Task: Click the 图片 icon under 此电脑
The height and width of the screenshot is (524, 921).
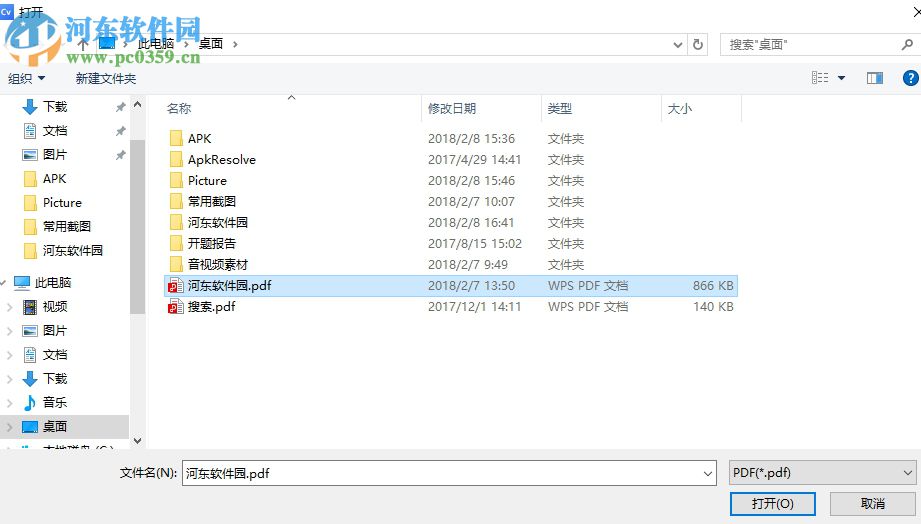Action: tap(30, 331)
